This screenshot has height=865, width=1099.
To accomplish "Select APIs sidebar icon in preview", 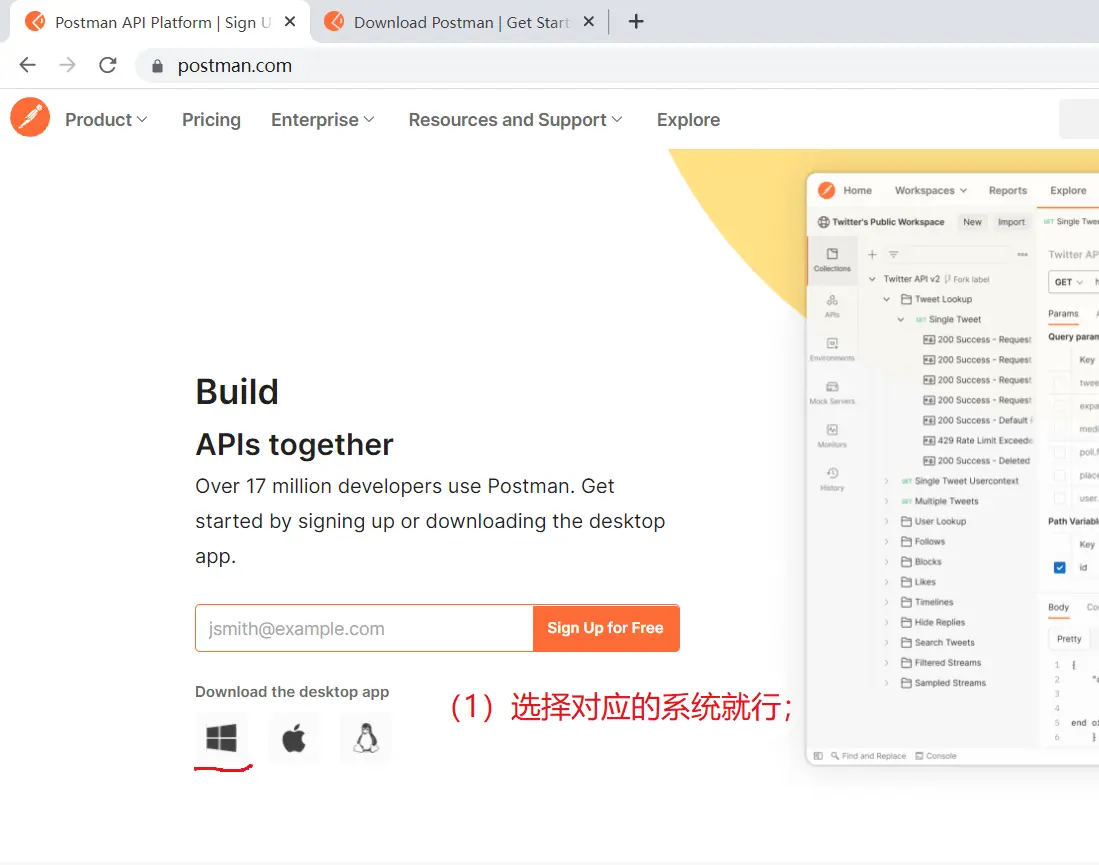I will click(832, 306).
